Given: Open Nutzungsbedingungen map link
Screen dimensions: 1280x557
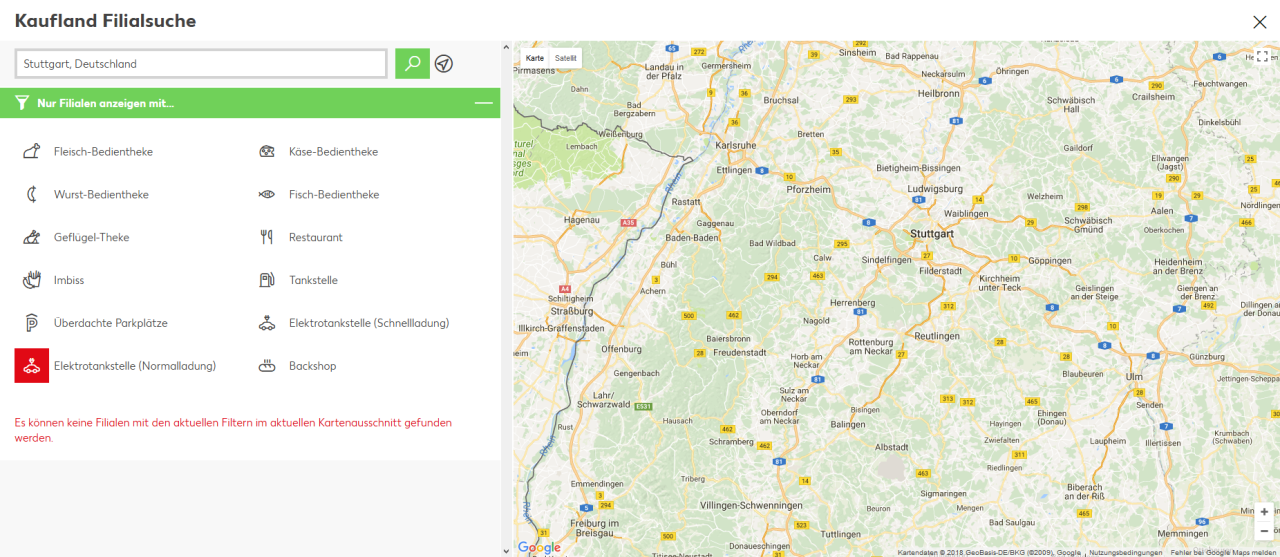Looking at the screenshot, I should pos(1125,552).
